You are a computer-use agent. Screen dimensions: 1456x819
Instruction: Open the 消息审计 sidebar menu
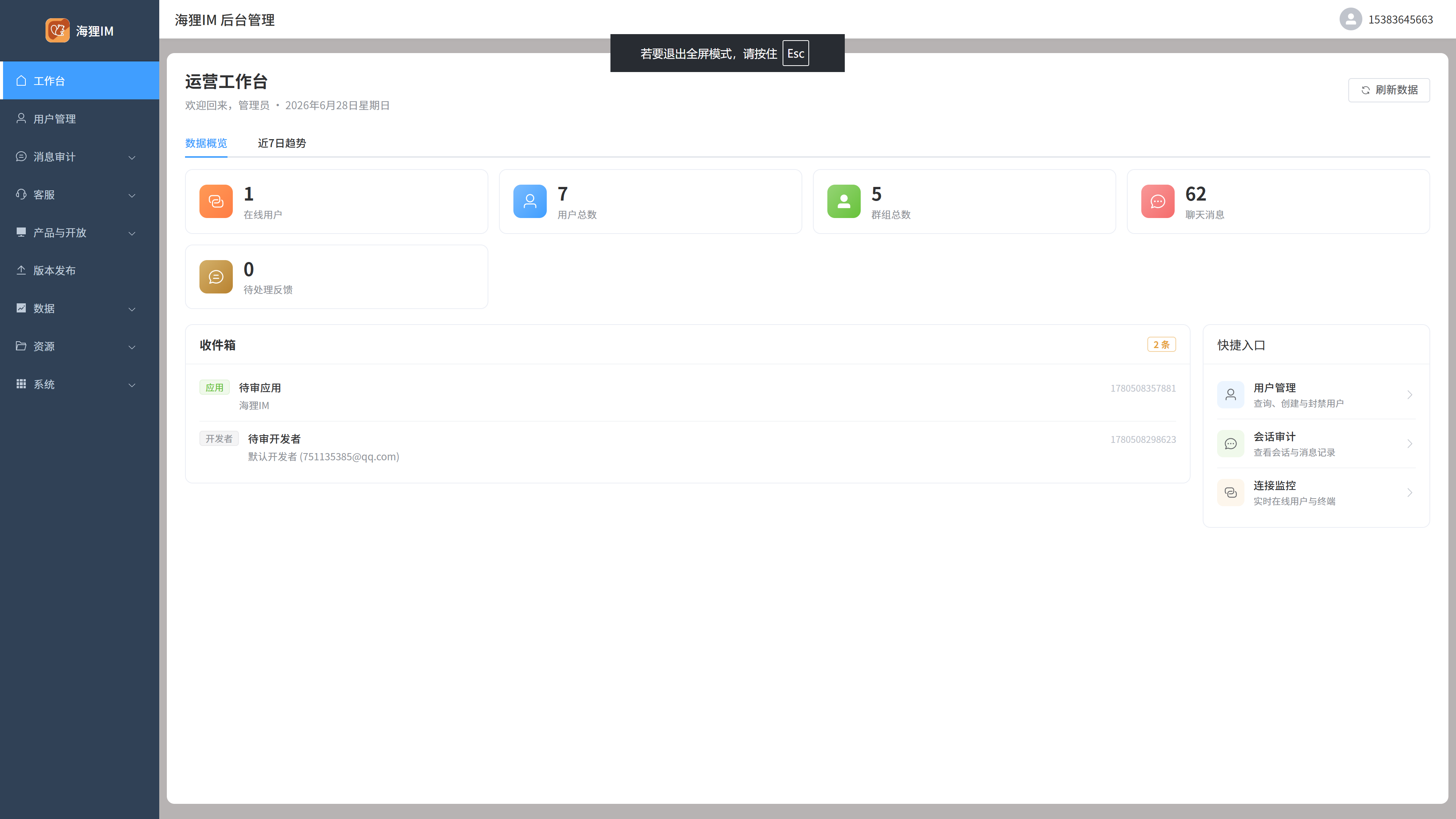80,157
